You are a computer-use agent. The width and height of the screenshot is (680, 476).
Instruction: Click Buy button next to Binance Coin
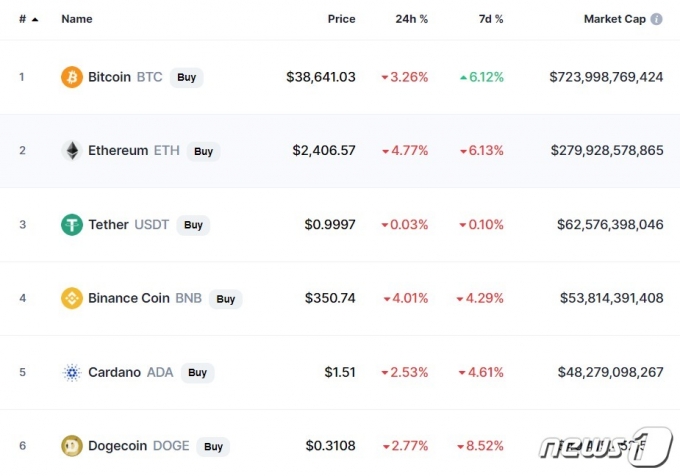[x=226, y=299]
